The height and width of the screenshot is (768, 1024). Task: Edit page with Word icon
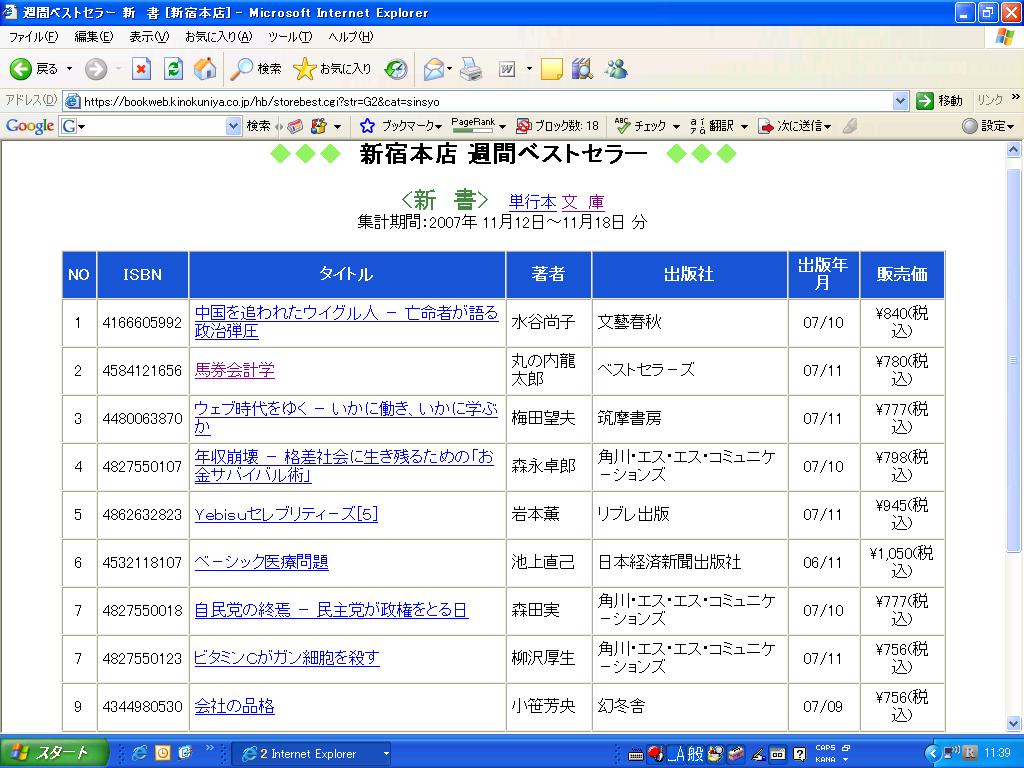tap(507, 69)
